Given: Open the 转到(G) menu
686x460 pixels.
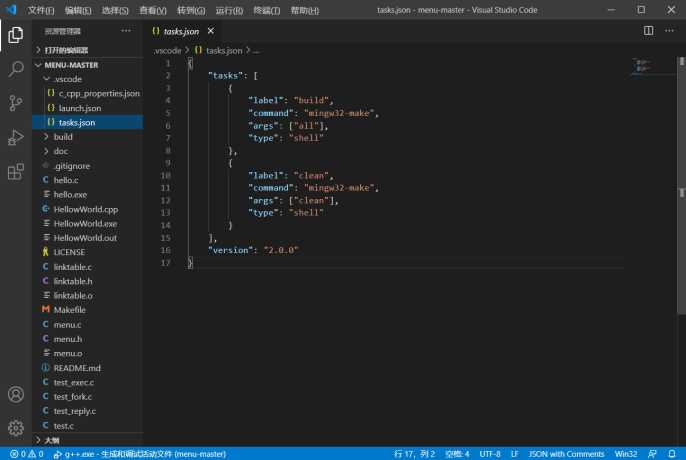Looking at the screenshot, I should (x=191, y=10).
